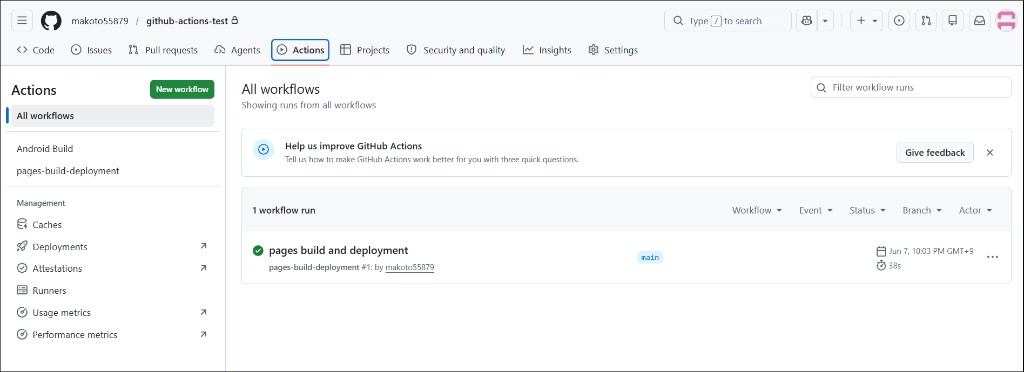Expand the Branch filter dropdown
Screen dimensions: 1024x372
click(x=922, y=210)
